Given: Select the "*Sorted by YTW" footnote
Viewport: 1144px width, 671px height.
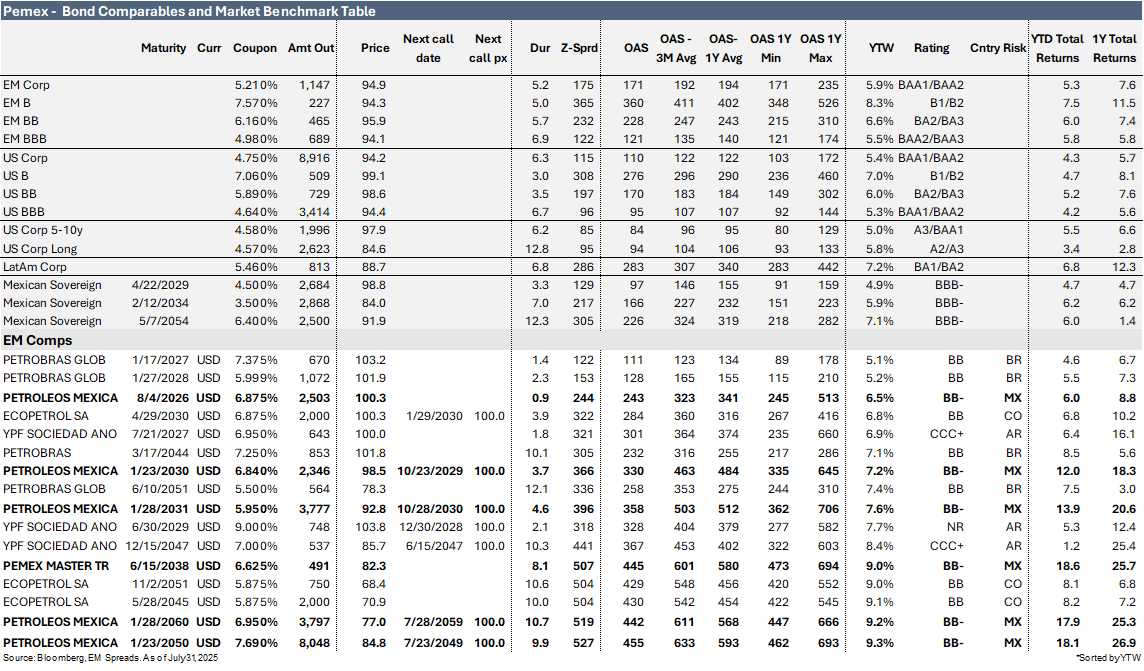Looking at the screenshot, I should tap(1109, 658).
